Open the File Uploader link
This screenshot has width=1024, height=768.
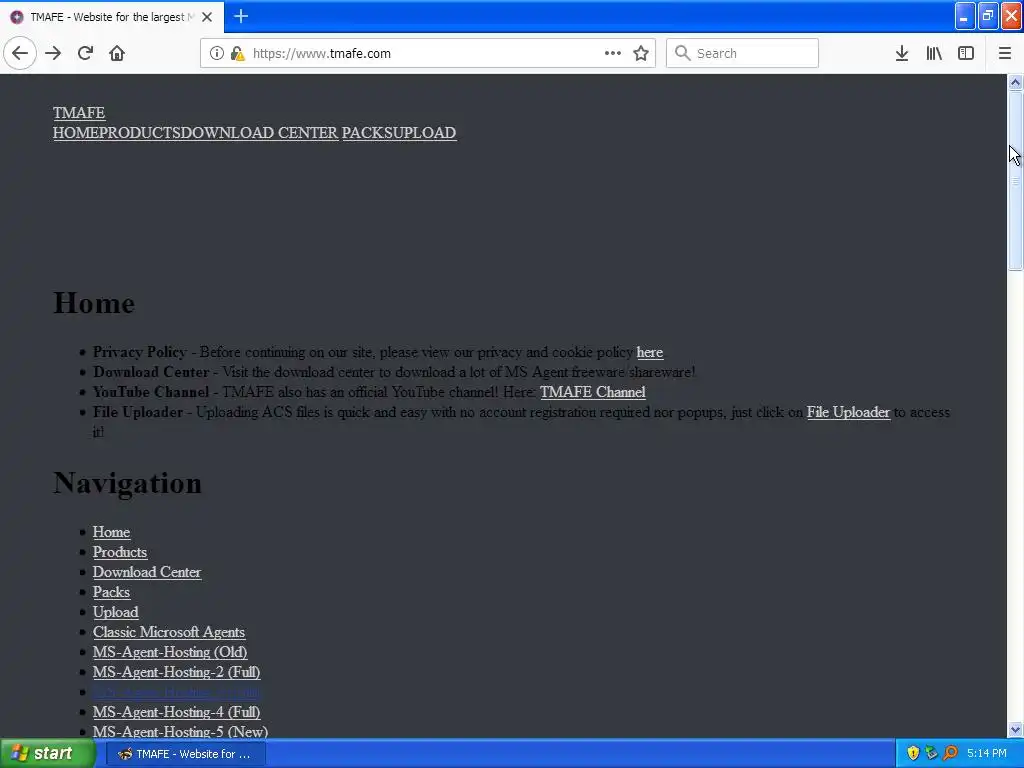[848, 412]
